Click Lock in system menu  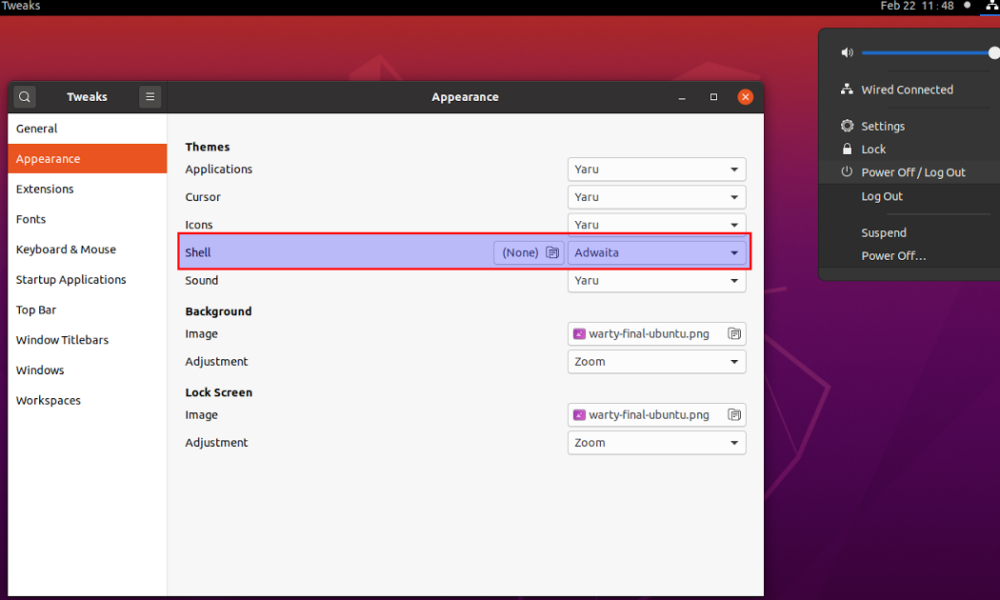click(873, 149)
